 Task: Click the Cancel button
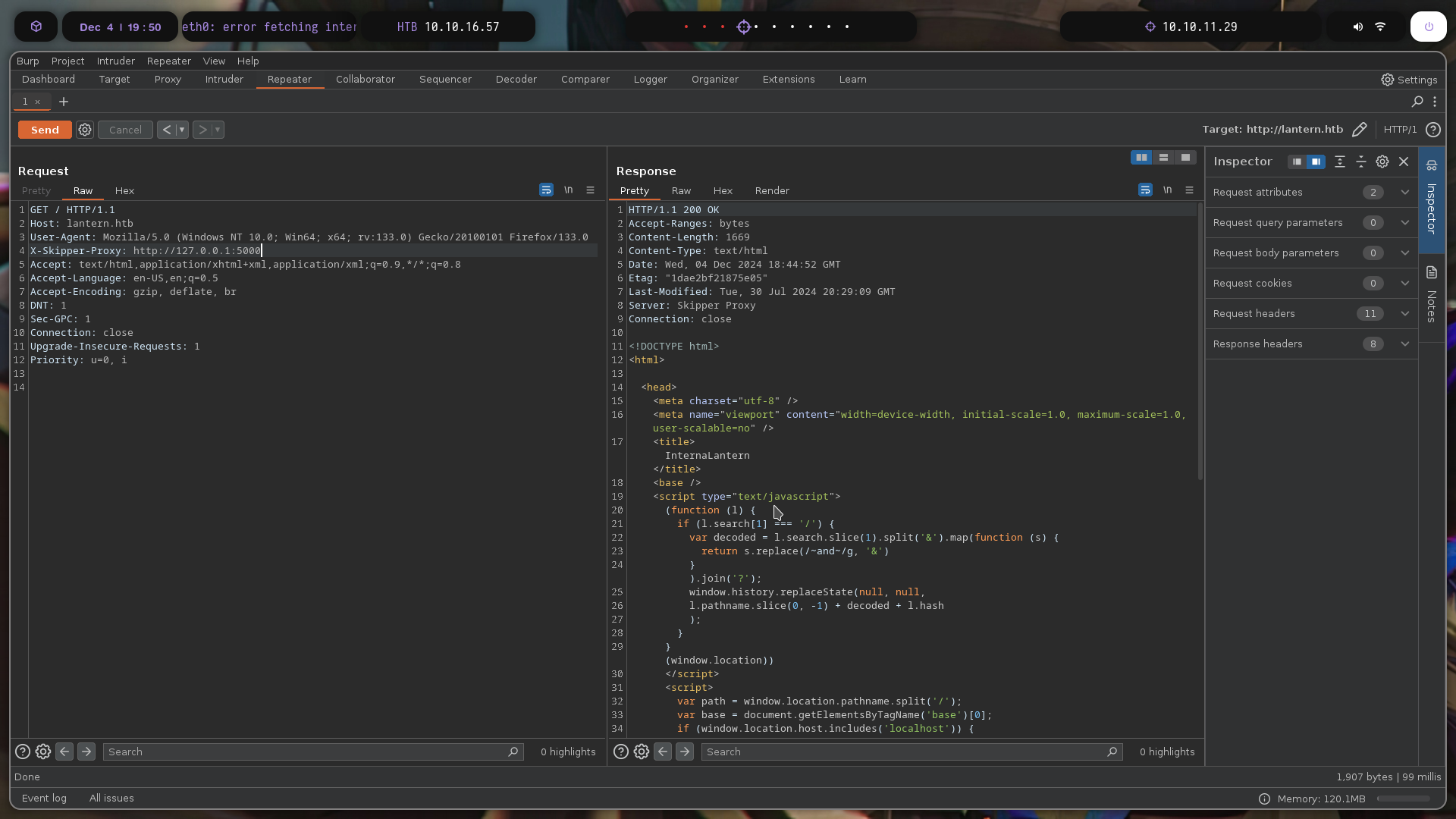coord(125,130)
